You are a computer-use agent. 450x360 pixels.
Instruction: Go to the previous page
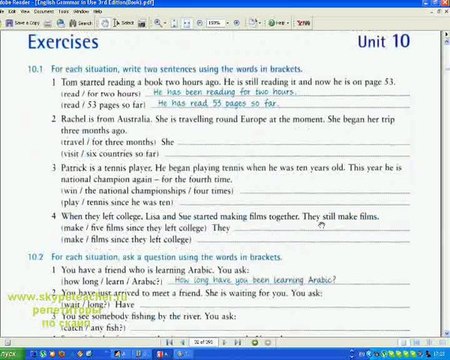182,342
